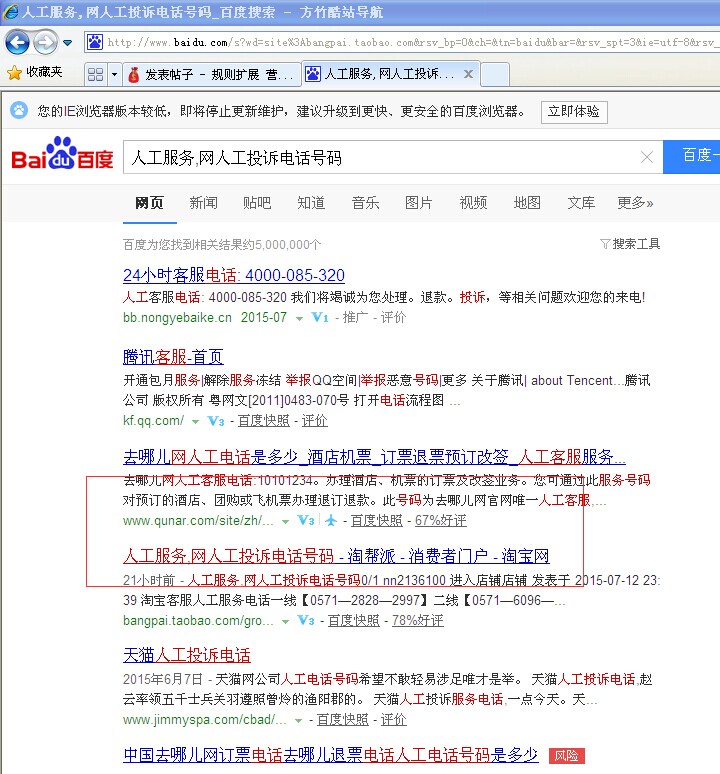Image resolution: width=720 pixels, height=774 pixels.
Task: Switch to the 新闻 category
Action: (x=203, y=203)
